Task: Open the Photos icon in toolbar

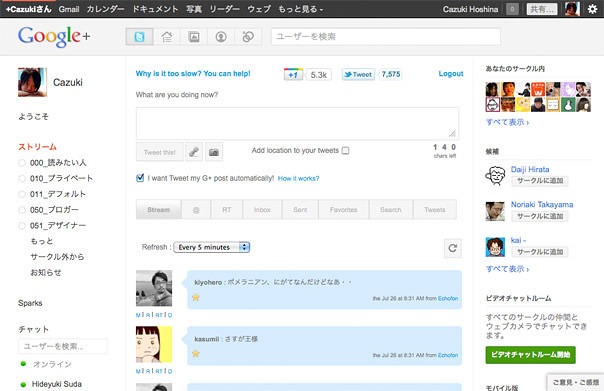Action: click(x=194, y=37)
